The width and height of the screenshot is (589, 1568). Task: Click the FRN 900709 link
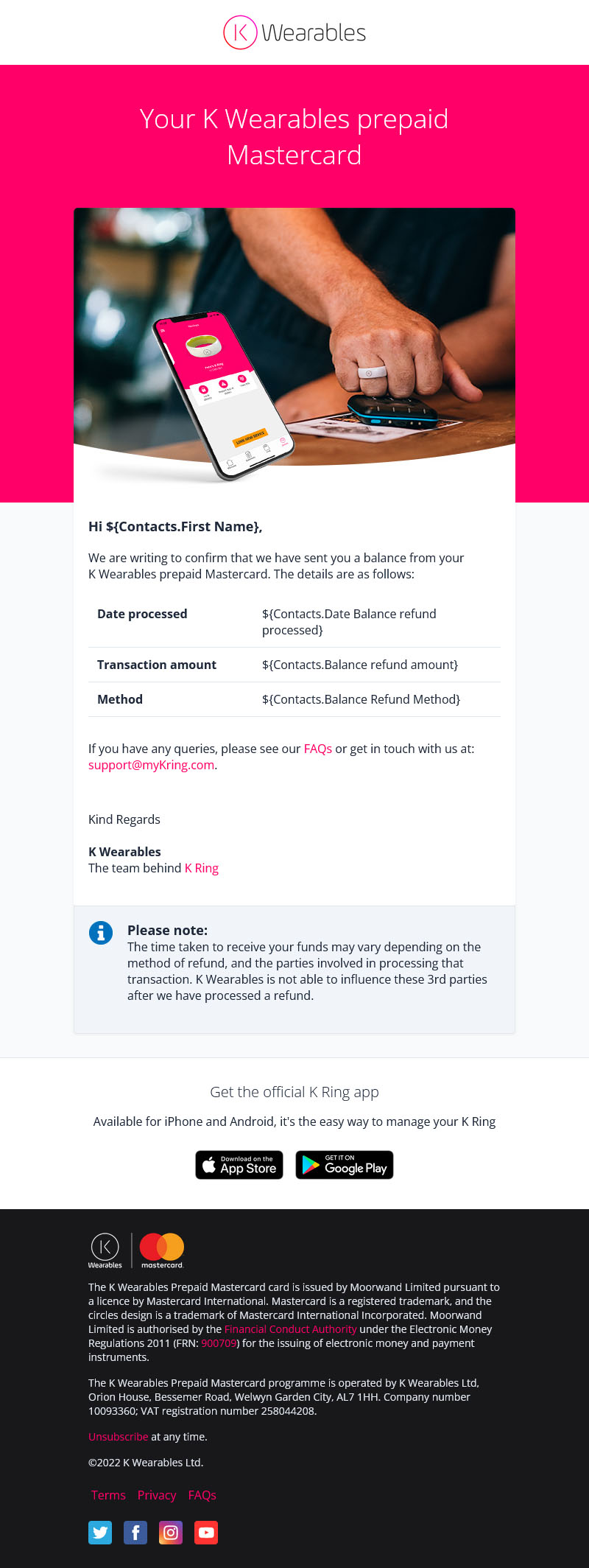[x=219, y=1343]
